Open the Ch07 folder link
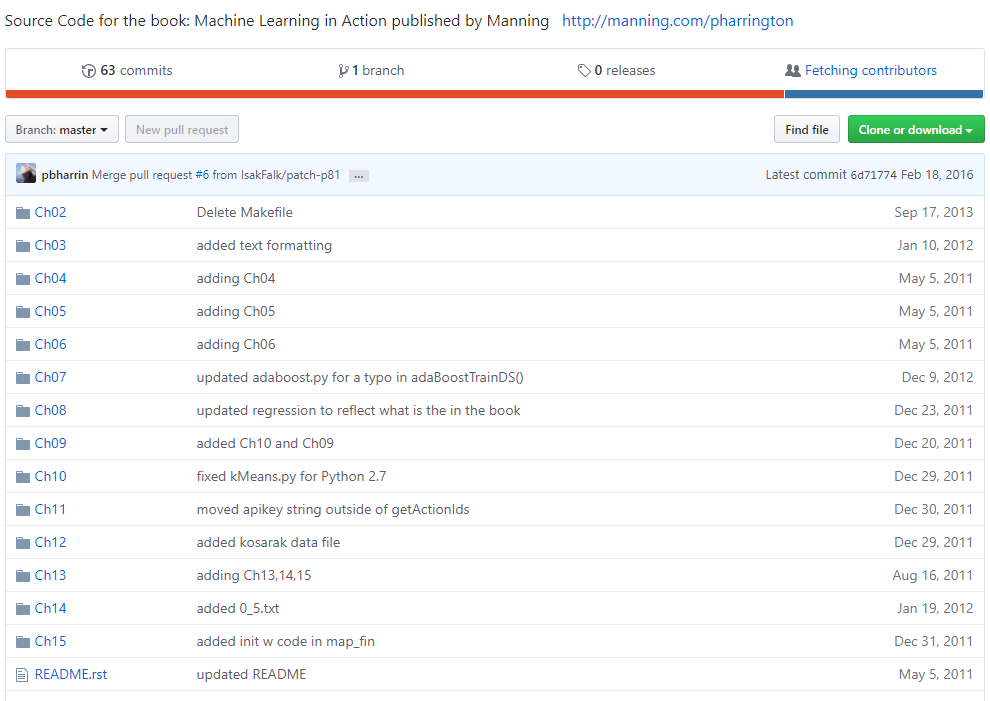This screenshot has height=701, width=990. [51, 377]
